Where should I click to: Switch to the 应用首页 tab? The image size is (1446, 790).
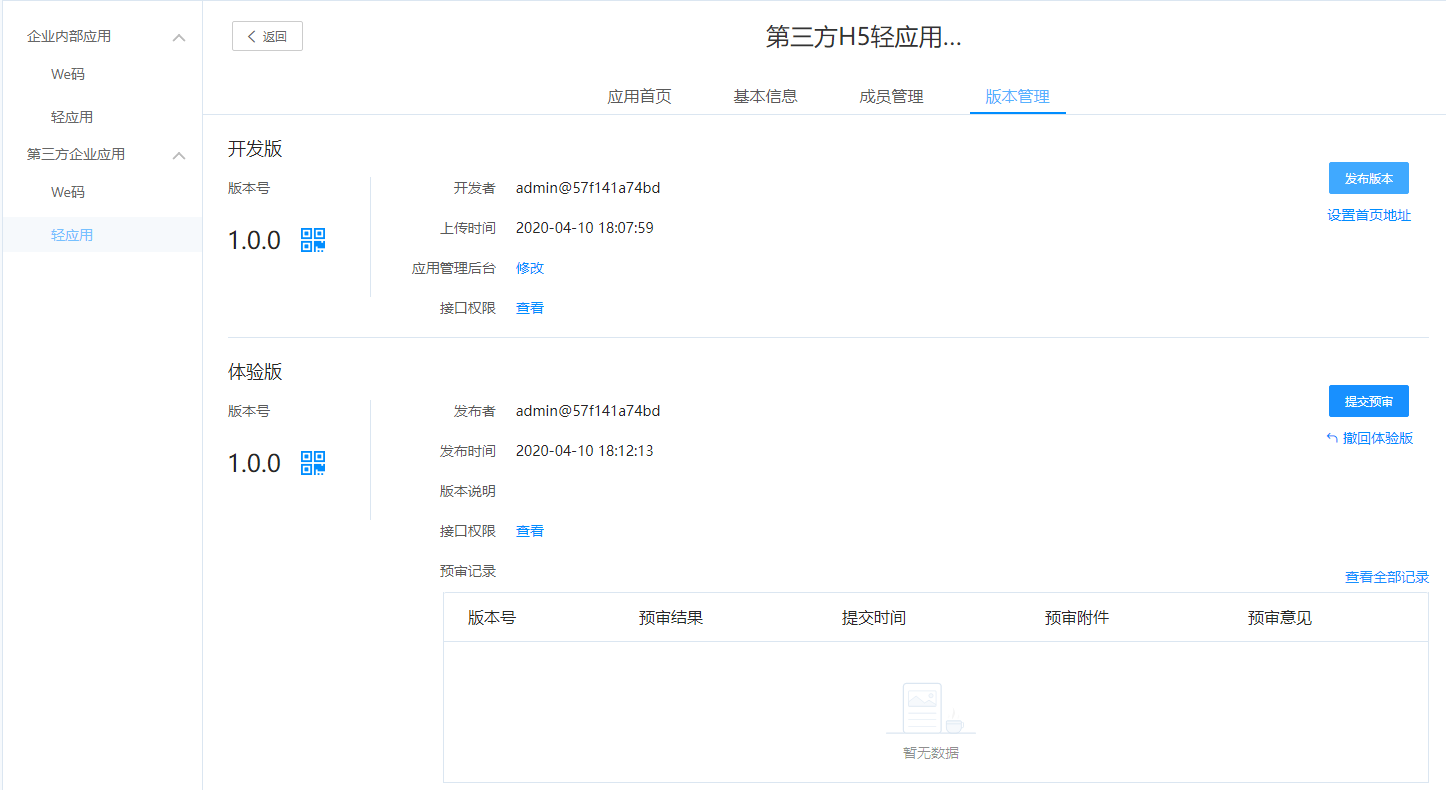(x=639, y=97)
